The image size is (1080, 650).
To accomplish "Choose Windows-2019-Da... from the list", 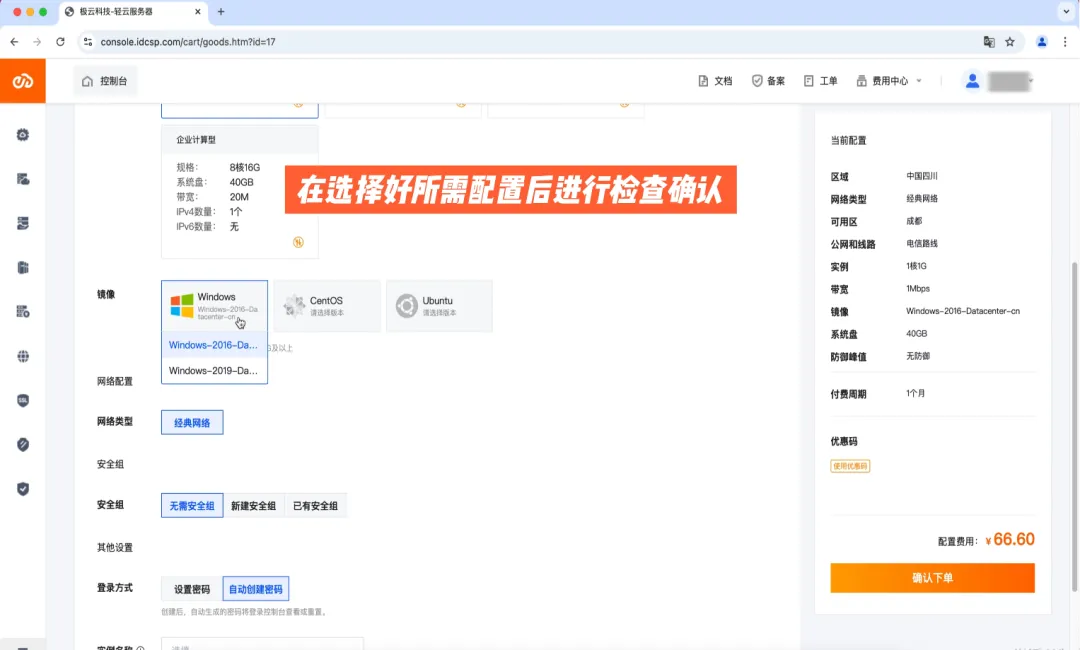I will 214,370.
